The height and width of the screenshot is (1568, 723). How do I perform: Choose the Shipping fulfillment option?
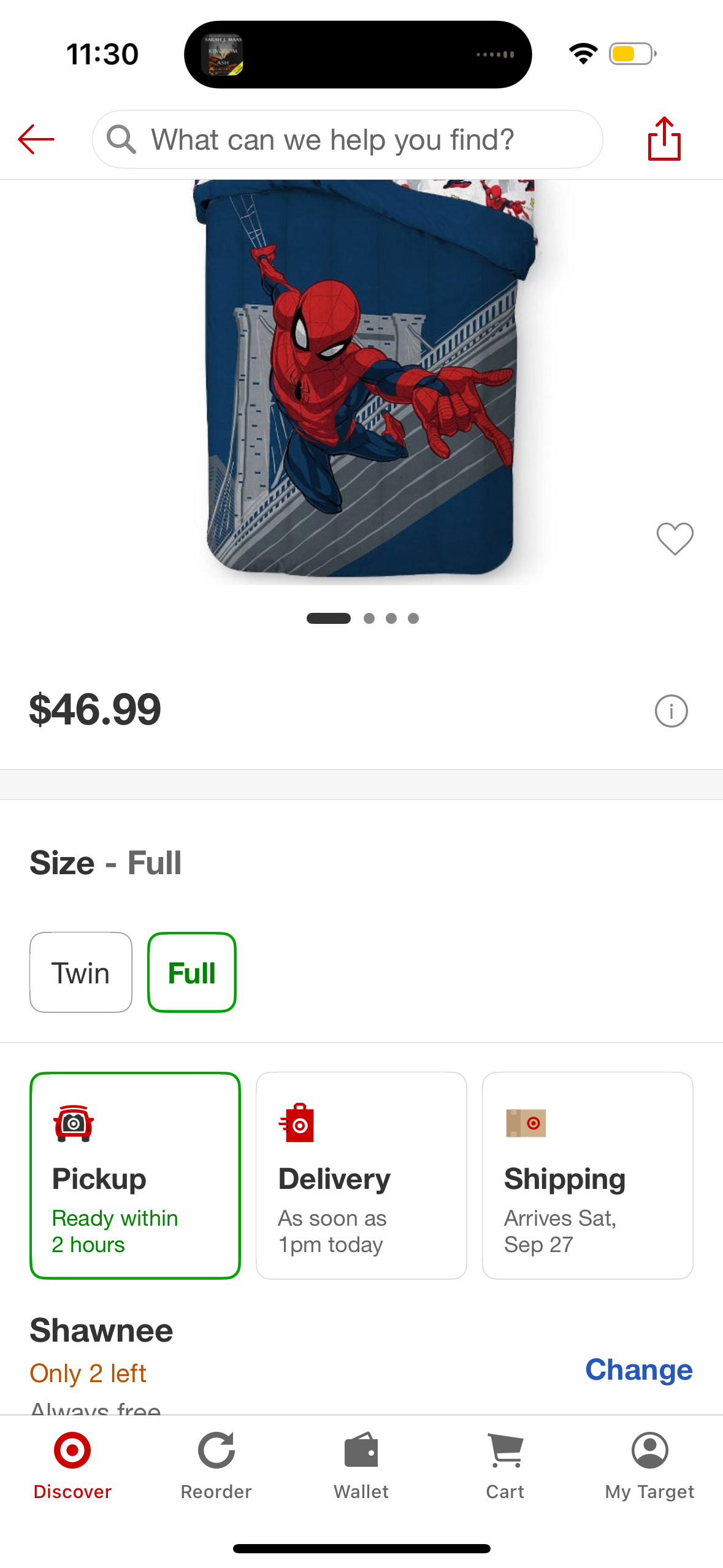point(587,1175)
